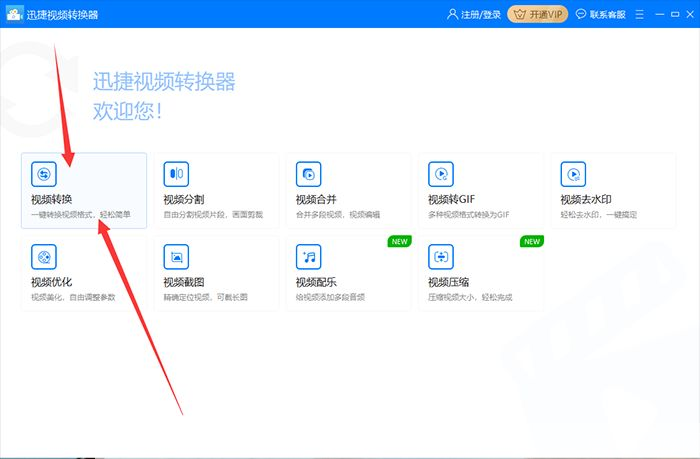
Task: Click description 合并多段视频，视频编辑
Action: (338, 214)
